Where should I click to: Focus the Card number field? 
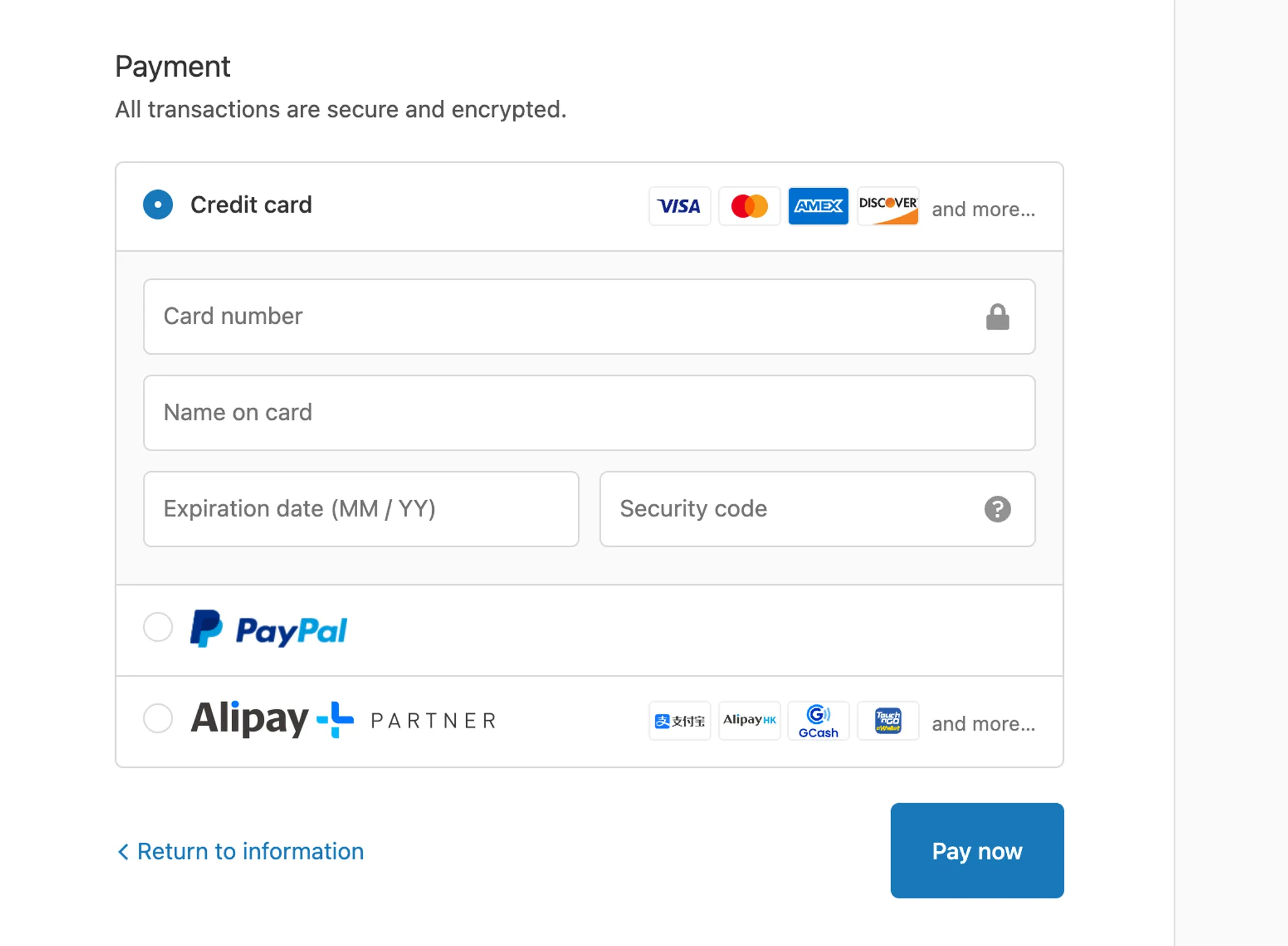566,316
